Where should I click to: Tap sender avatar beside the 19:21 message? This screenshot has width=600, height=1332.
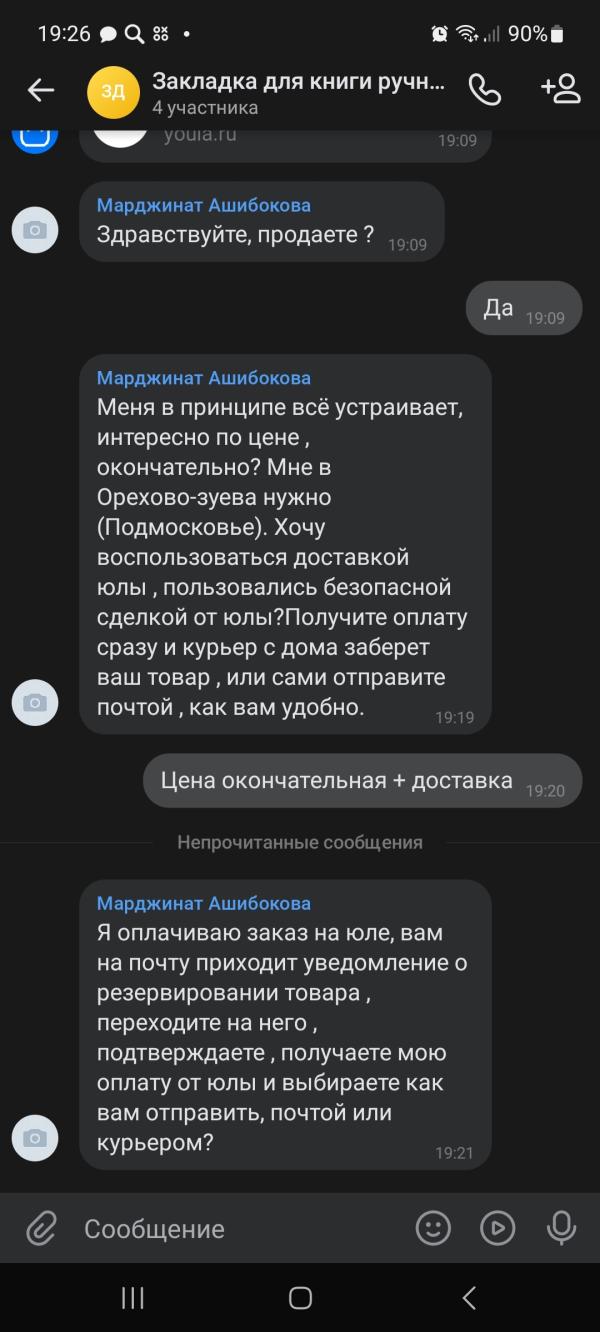tap(35, 1138)
